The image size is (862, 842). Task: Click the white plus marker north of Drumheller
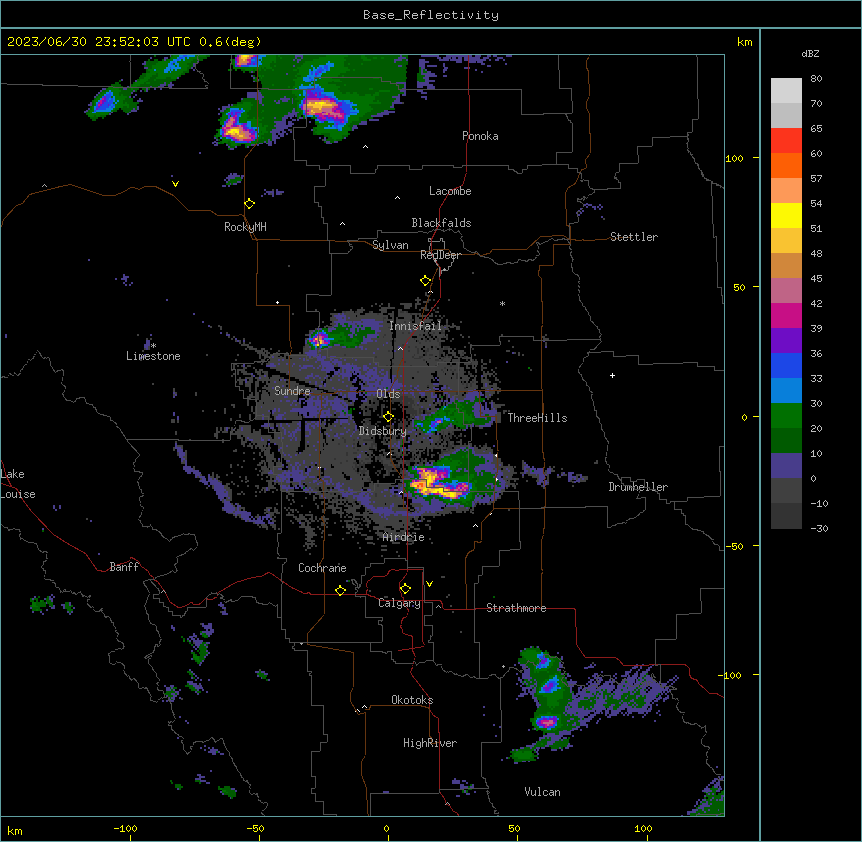click(x=612, y=375)
